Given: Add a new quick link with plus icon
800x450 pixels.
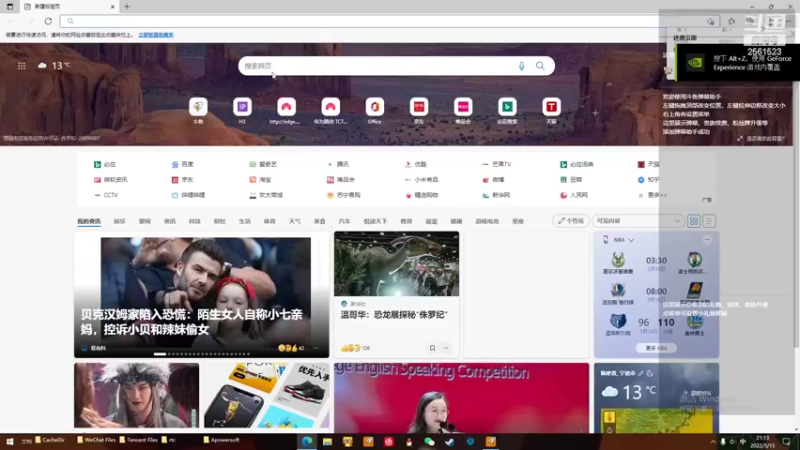Looking at the screenshot, I should pos(595,113).
